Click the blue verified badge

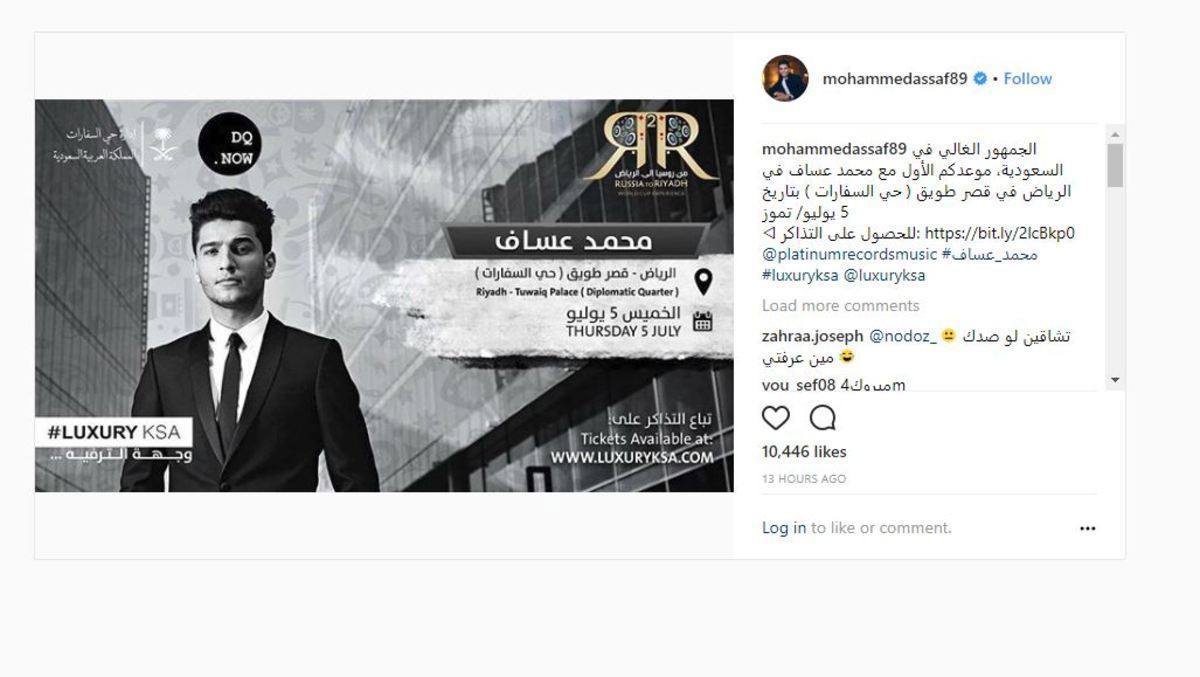(x=981, y=79)
